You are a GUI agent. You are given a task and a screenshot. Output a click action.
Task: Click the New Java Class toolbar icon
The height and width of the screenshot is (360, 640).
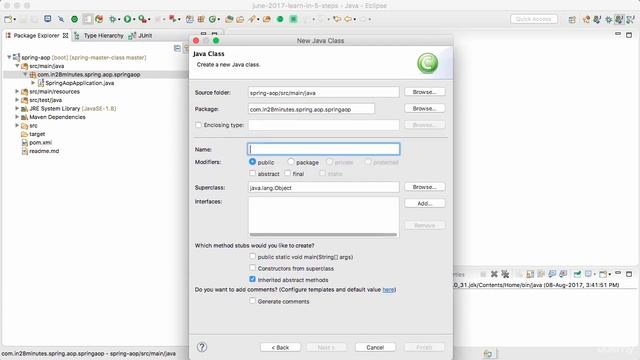[212, 19]
